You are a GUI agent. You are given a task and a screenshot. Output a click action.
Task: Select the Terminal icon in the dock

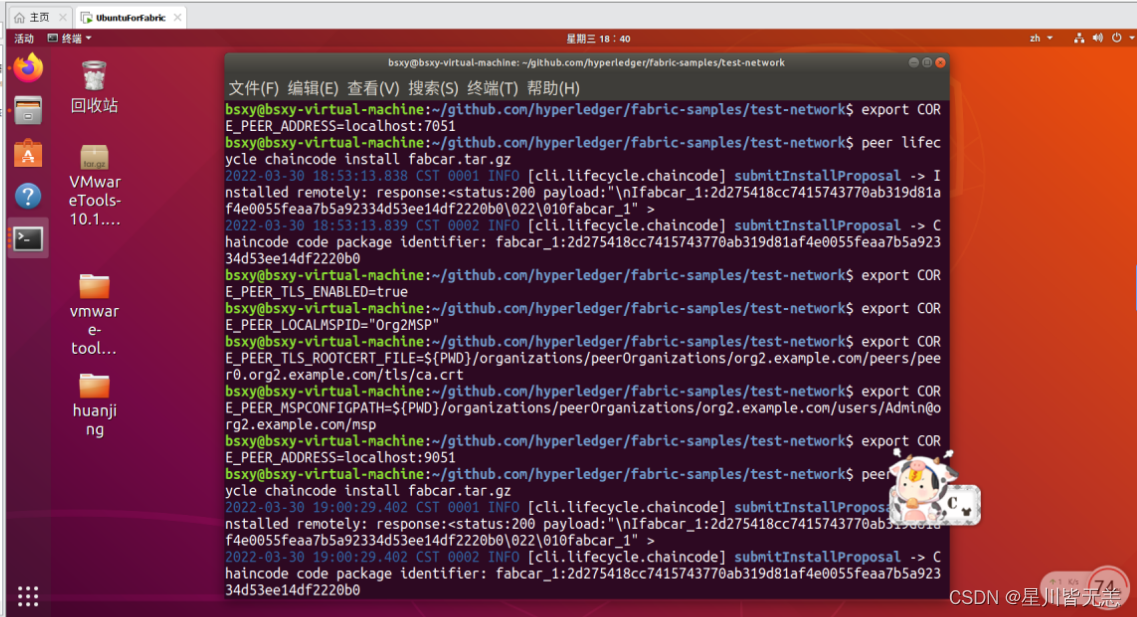[x=28, y=239]
